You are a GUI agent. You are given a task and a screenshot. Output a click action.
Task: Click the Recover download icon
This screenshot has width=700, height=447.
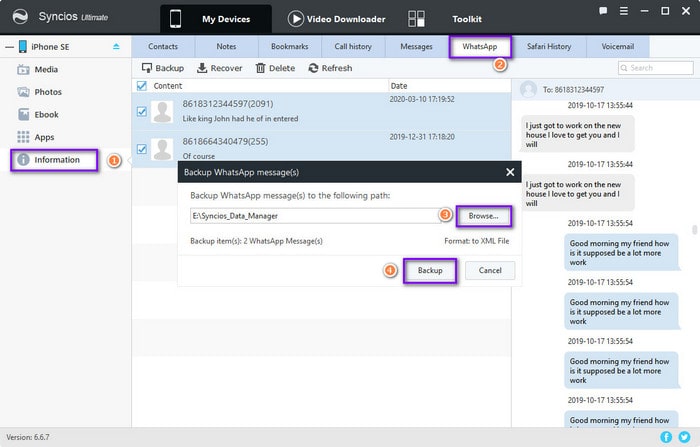point(202,68)
